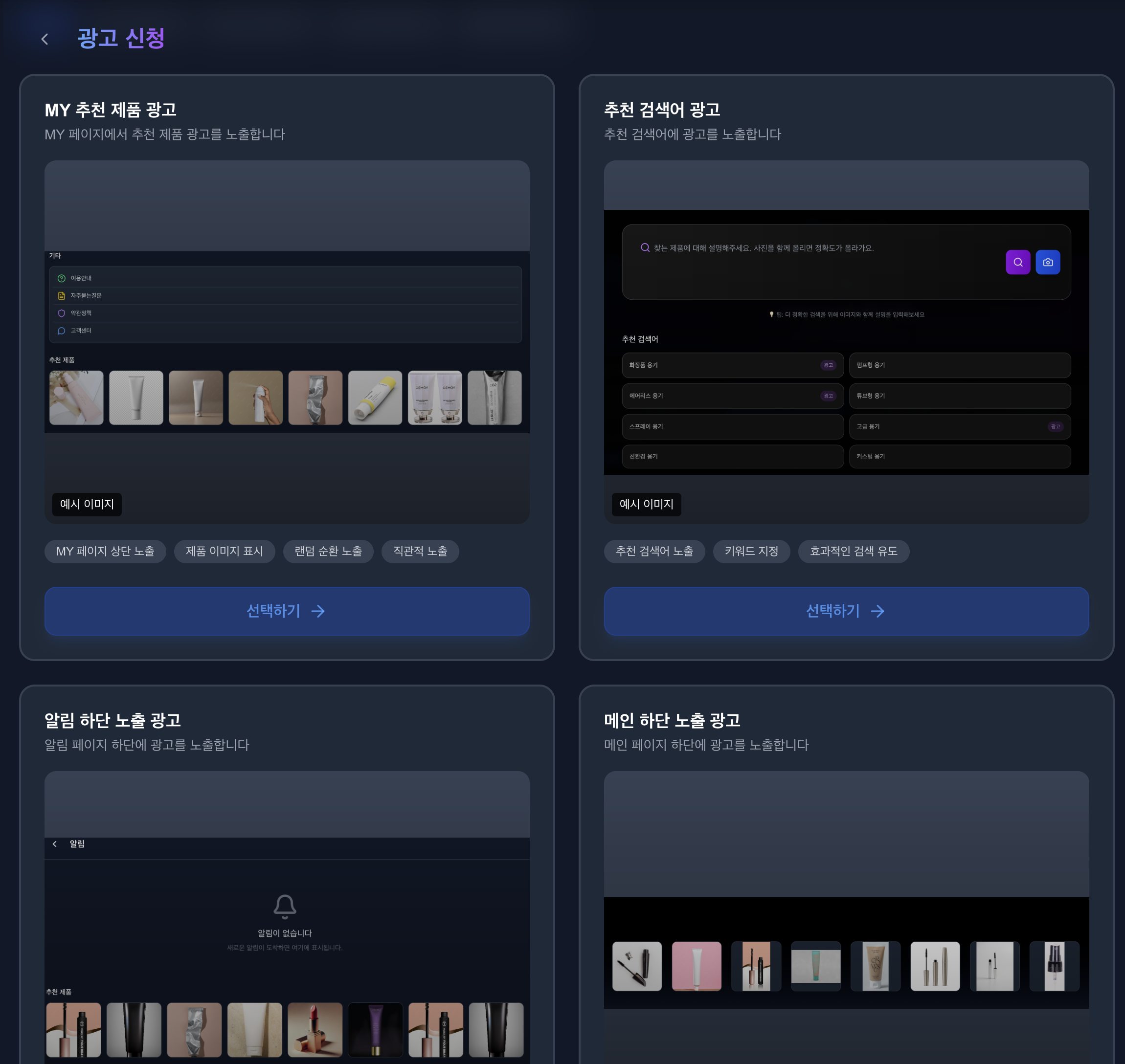Screen dimensions: 1125x1064
Task: Click the 튜브형 용기 suggested keyword
Action: tap(959, 396)
